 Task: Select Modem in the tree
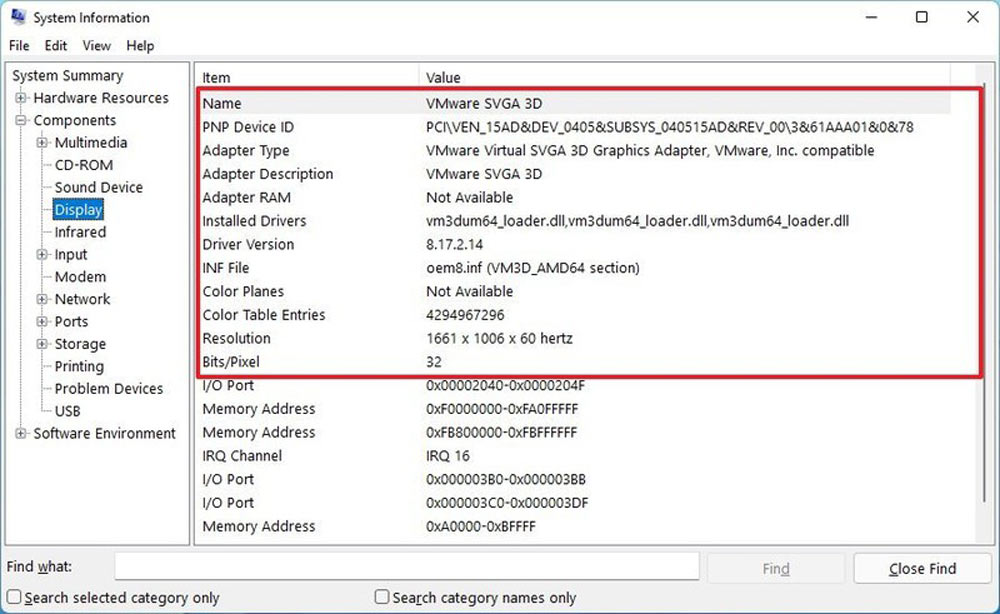[x=80, y=277]
